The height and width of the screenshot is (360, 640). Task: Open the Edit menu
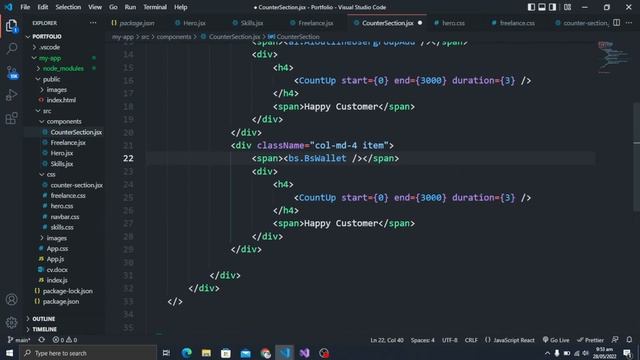point(42,7)
